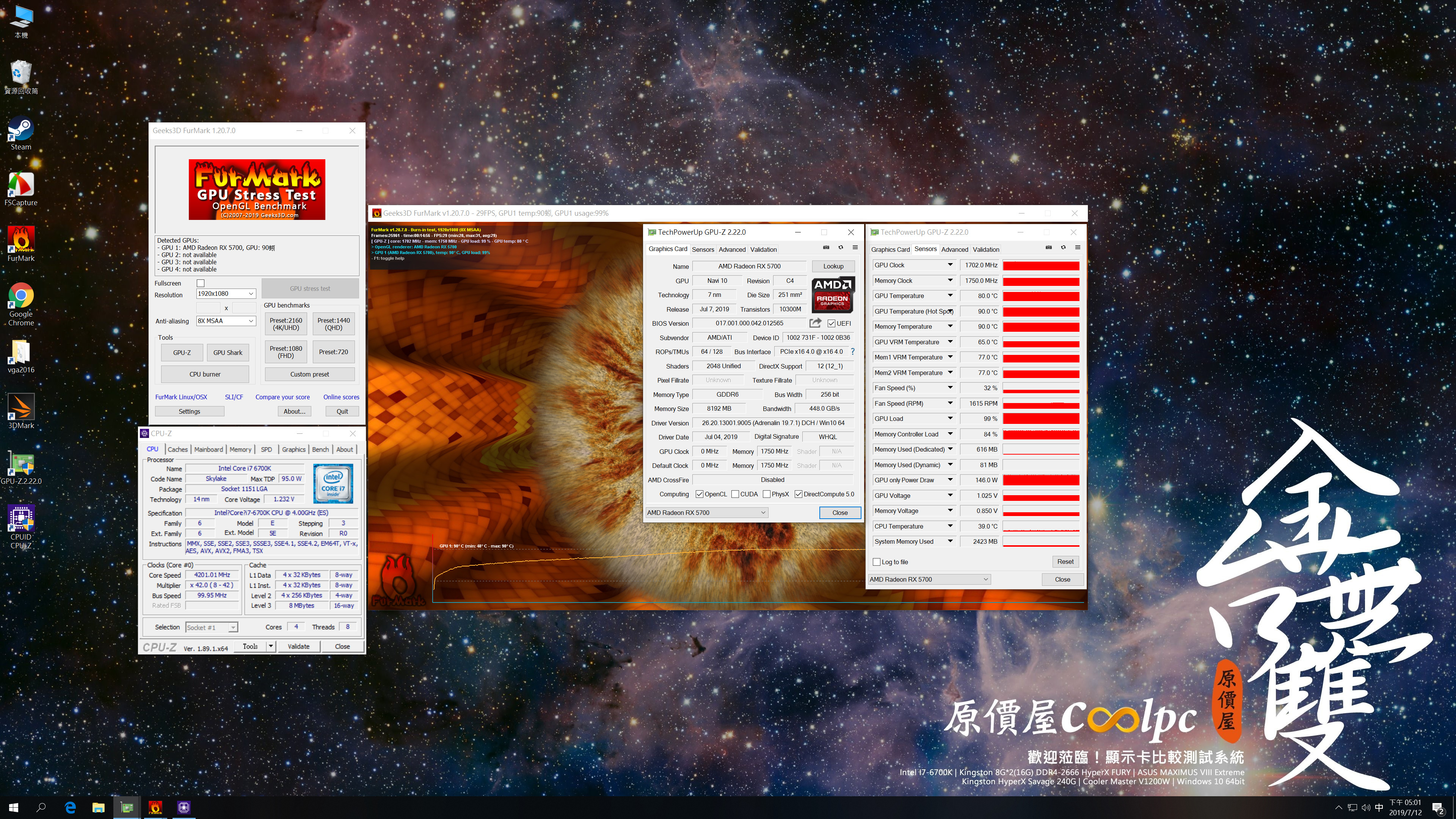Expand the Fan Speed (RPM) sensor dropdown arrow
The width and height of the screenshot is (1456, 819).
pos(949,403)
